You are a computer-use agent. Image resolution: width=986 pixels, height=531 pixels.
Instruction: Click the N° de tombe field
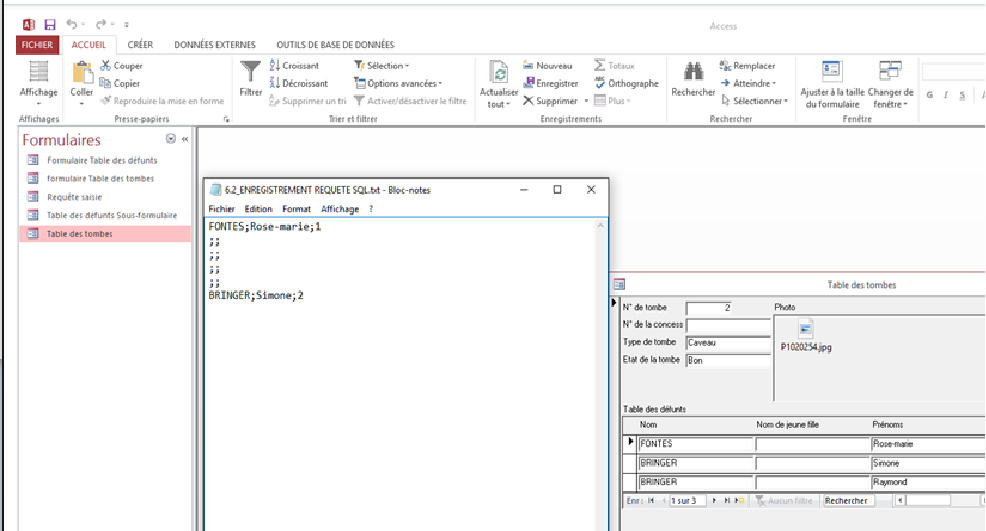tap(708, 308)
